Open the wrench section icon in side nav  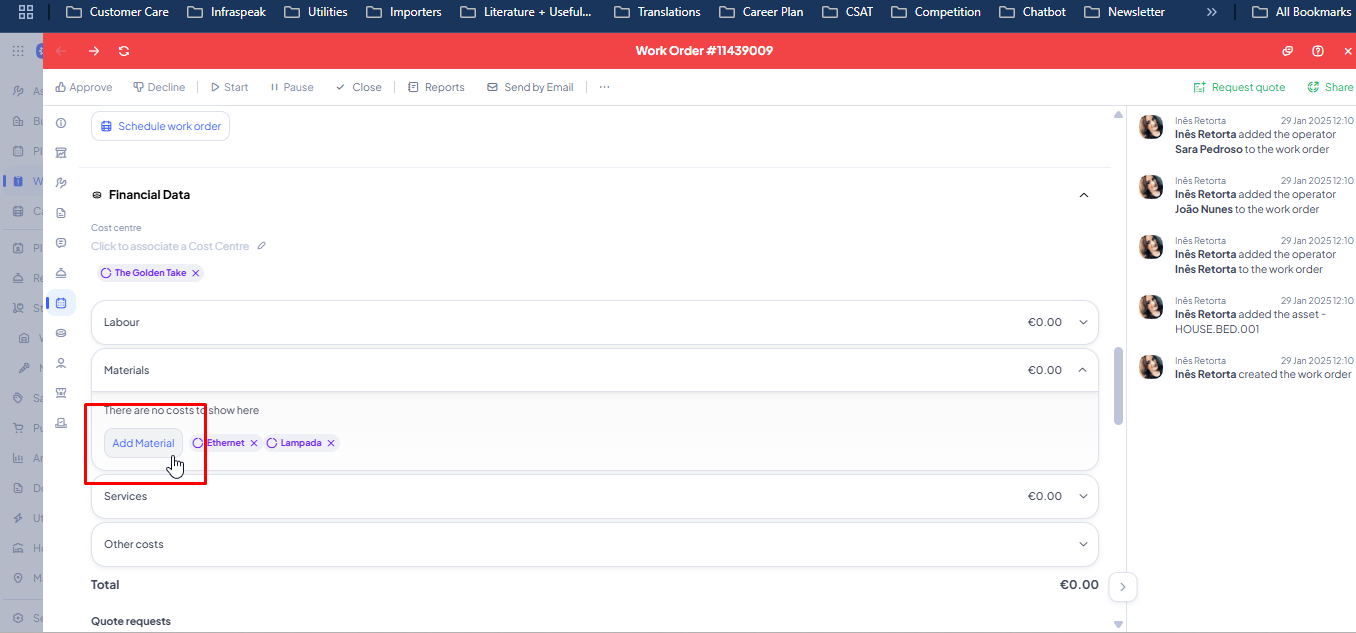click(x=61, y=183)
